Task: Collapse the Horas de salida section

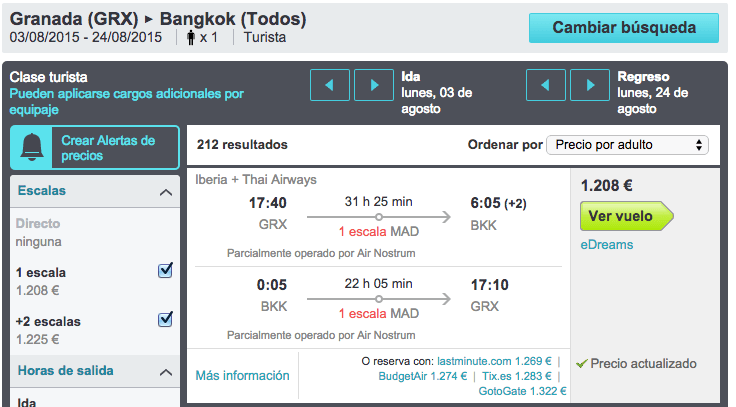Action: point(165,372)
